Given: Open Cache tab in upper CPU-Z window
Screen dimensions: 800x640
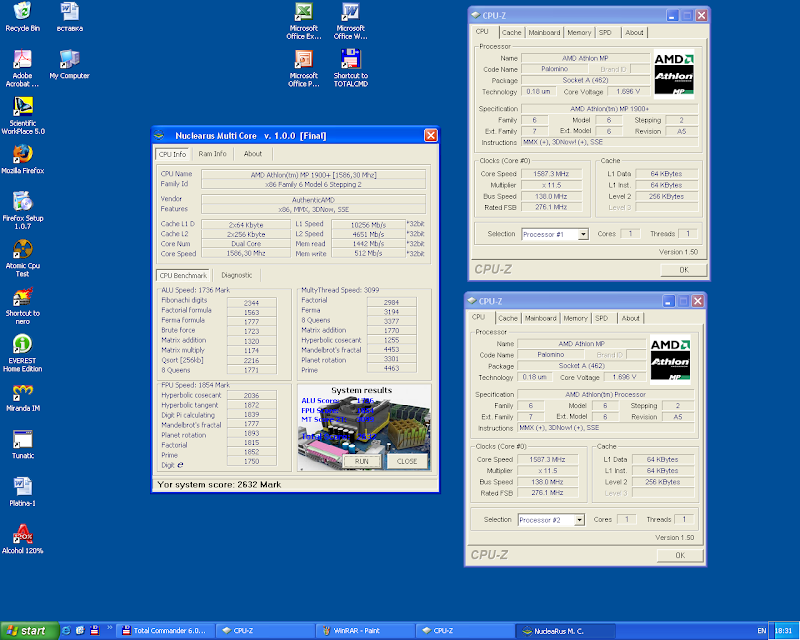Looking at the screenshot, I should coord(511,33).
